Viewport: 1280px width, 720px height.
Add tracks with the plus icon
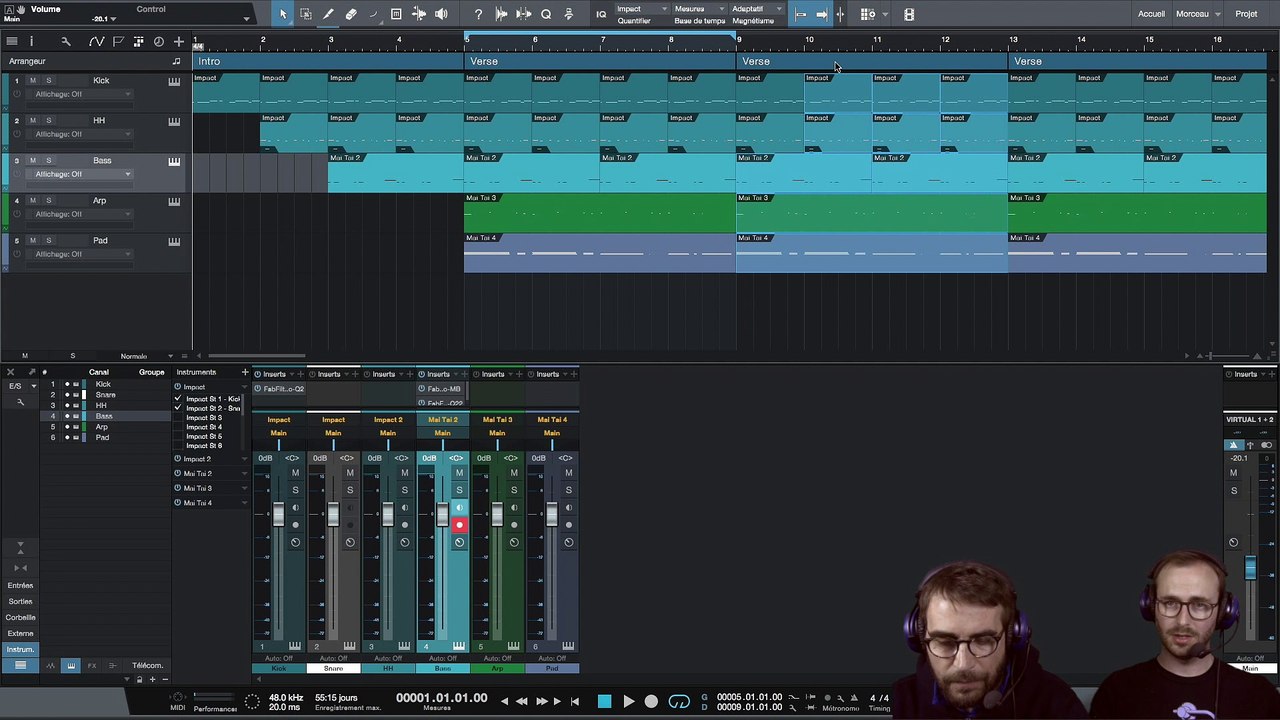coord(178,41)
